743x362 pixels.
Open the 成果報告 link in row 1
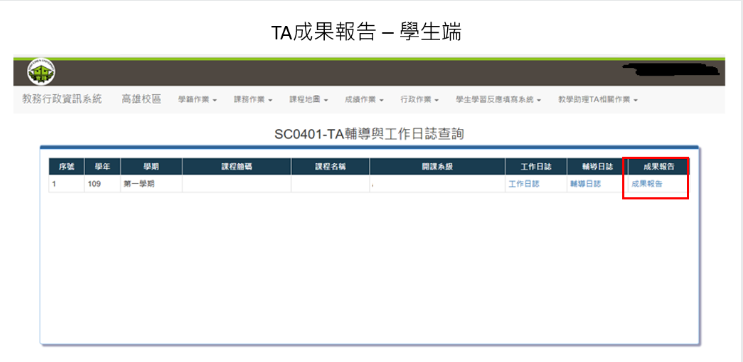[647, 184]
